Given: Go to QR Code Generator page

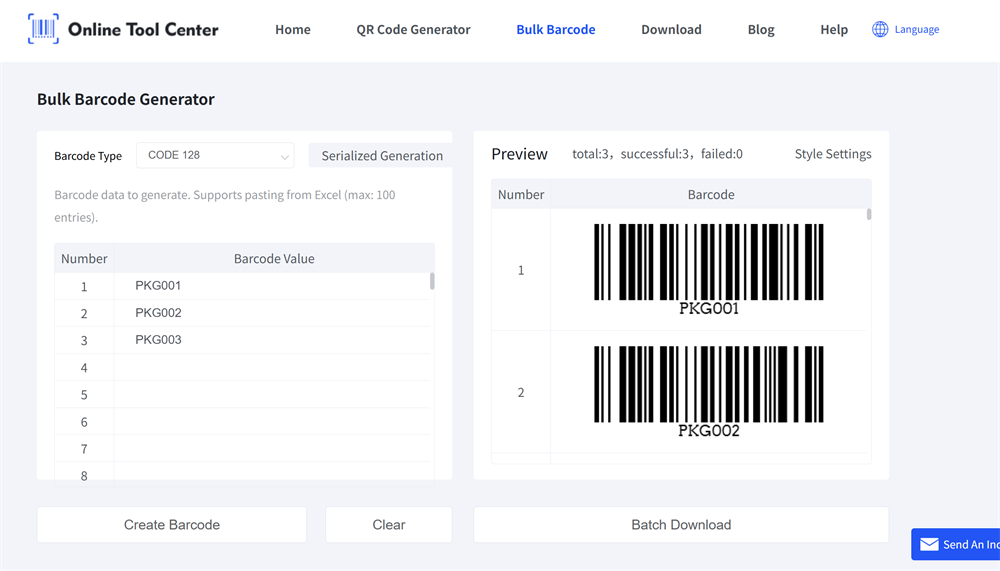Looking at the screenshot, I should coord(413,29).
